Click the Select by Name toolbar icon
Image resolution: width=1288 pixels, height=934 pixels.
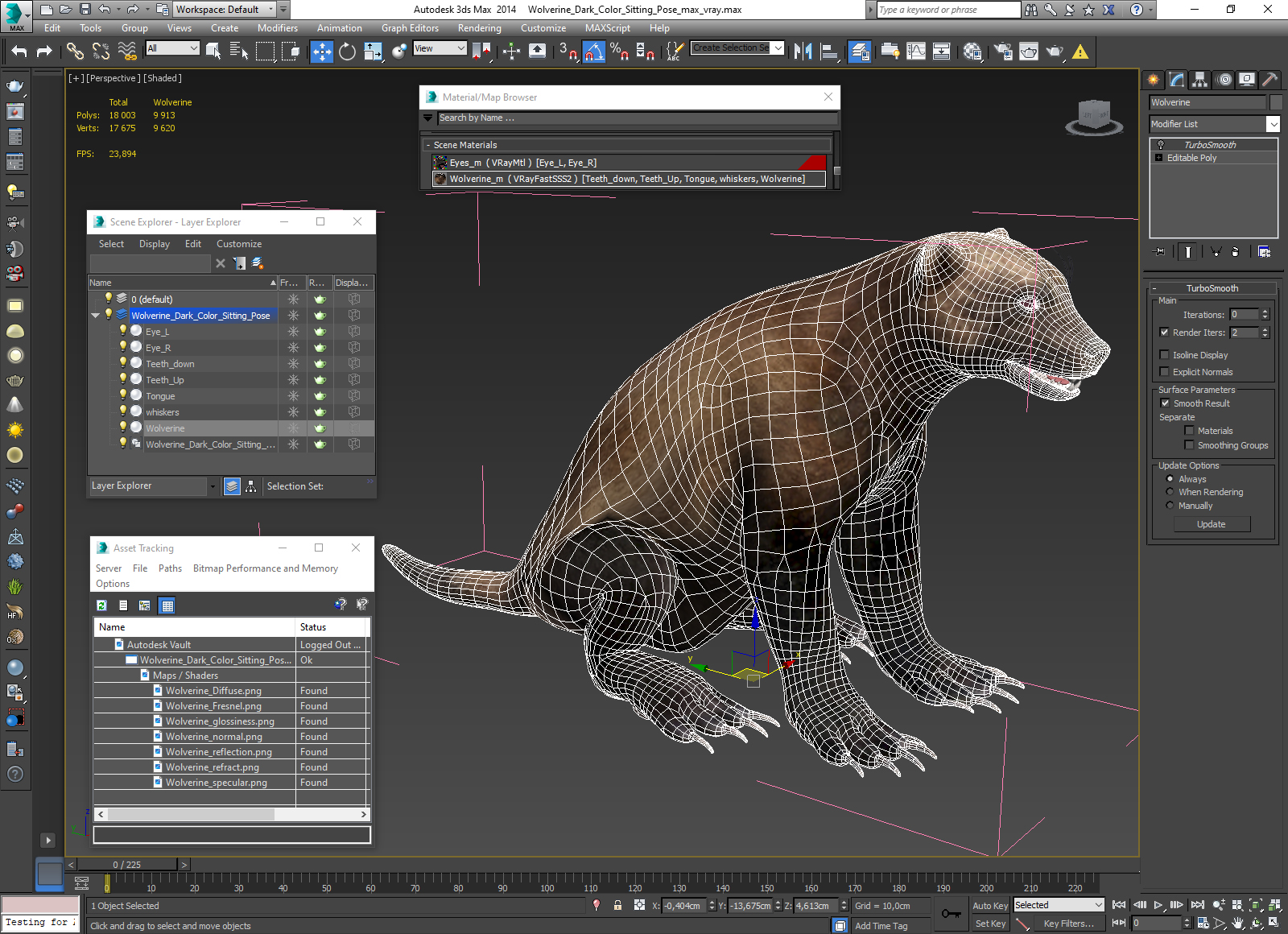point(238,52)
